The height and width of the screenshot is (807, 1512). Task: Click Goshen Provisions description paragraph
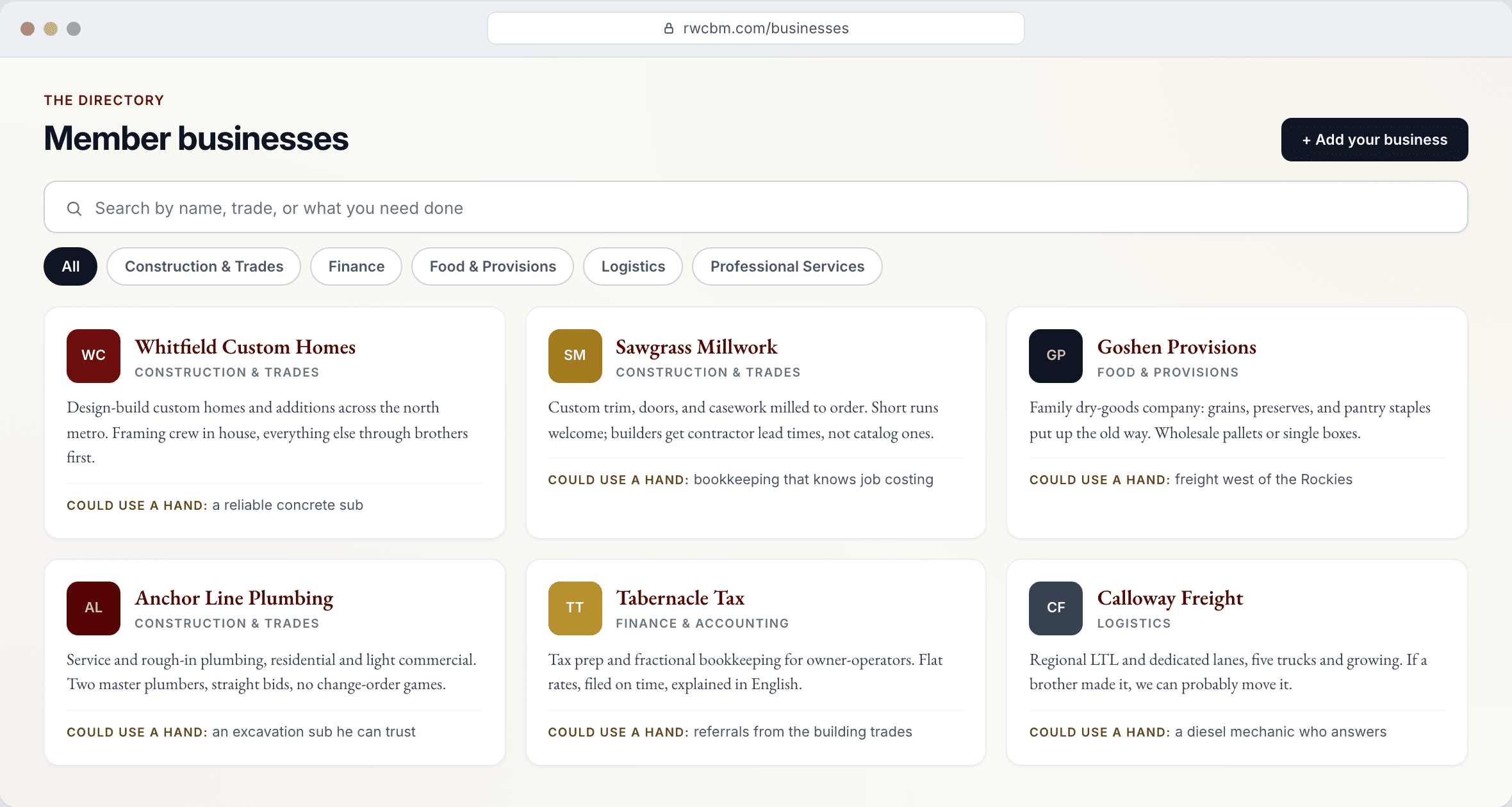(x=1230, y=420)
